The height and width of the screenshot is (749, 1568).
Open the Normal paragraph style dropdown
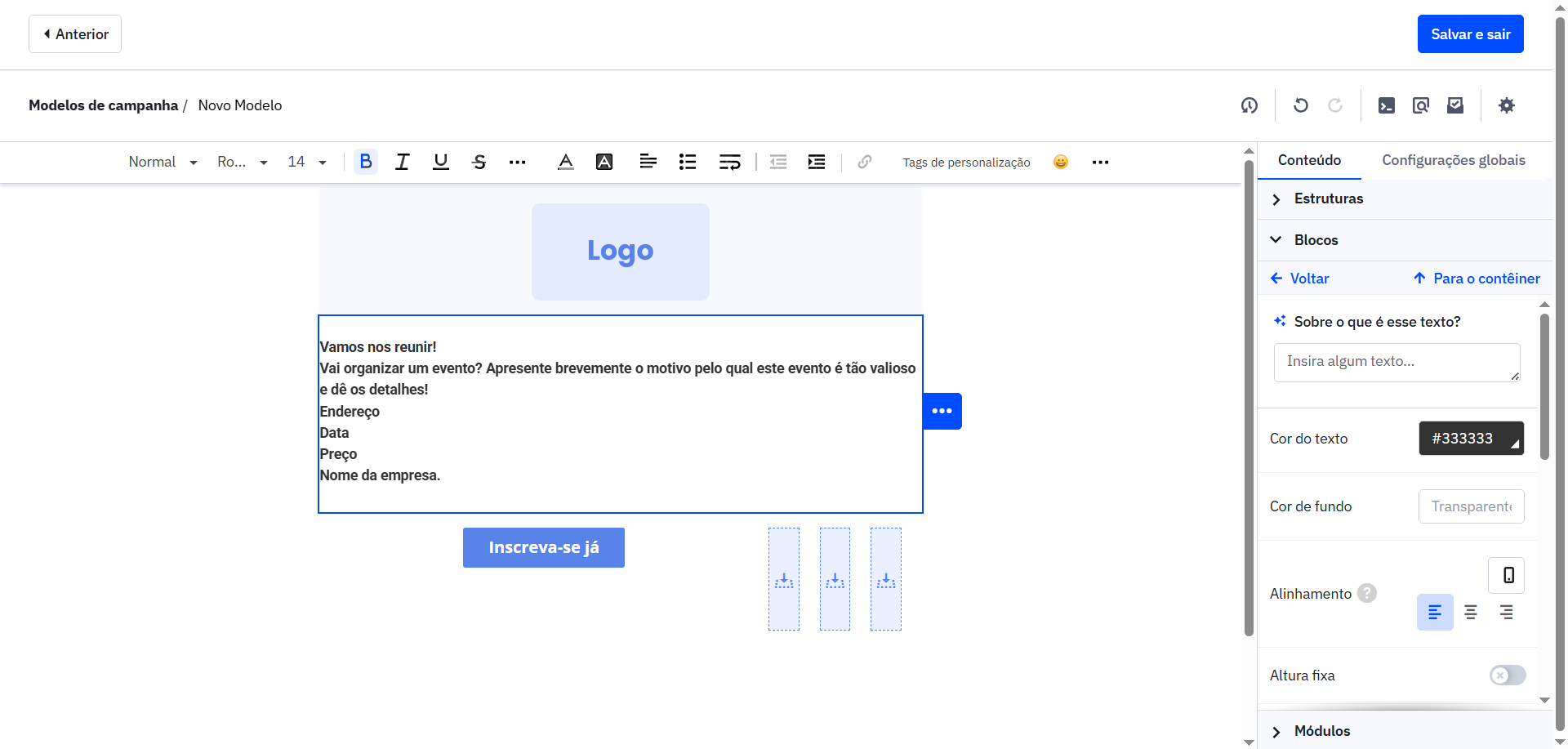(x=163, y=162)
